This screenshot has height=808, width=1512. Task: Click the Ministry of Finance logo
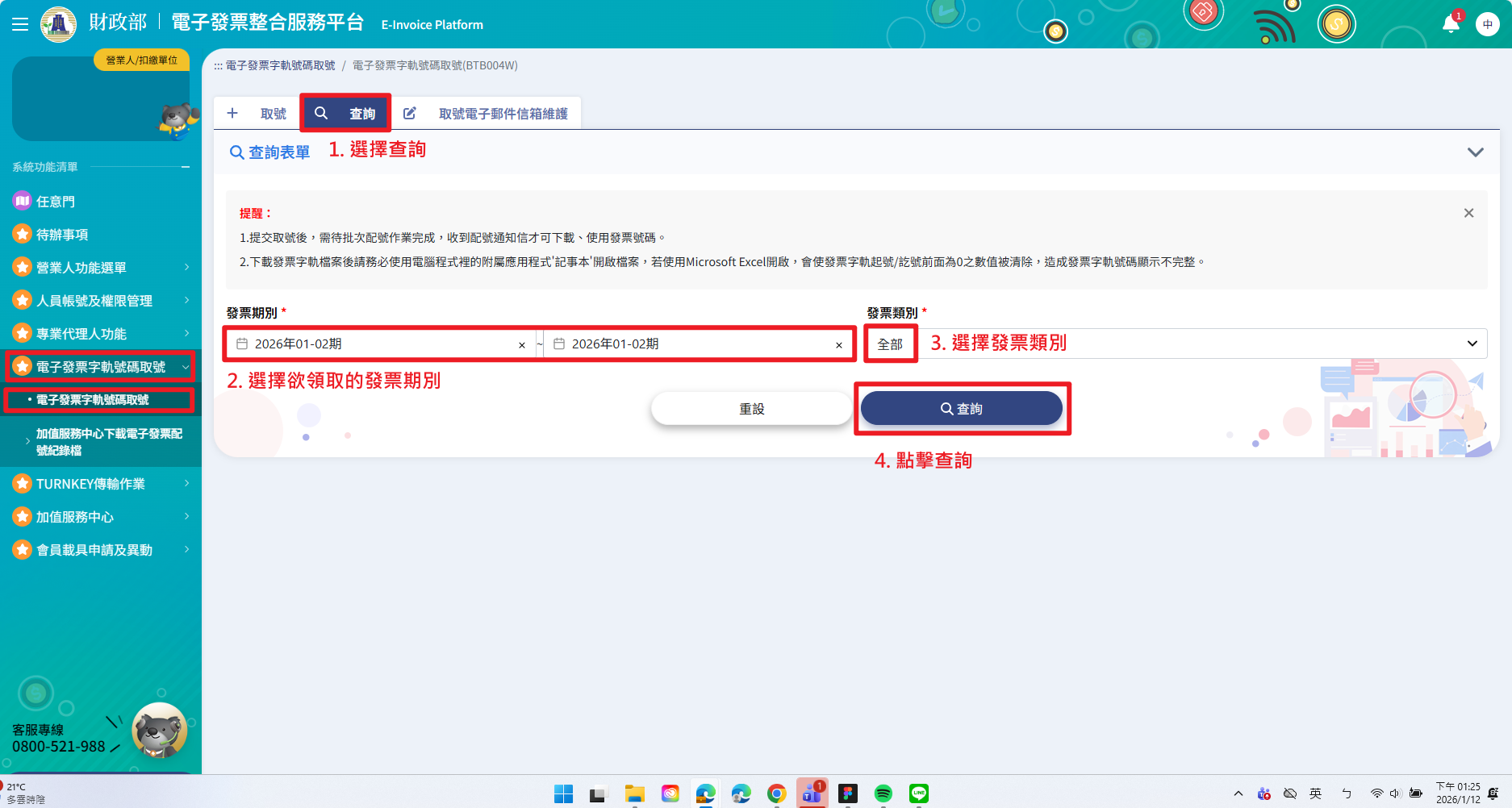coord(58,24)
